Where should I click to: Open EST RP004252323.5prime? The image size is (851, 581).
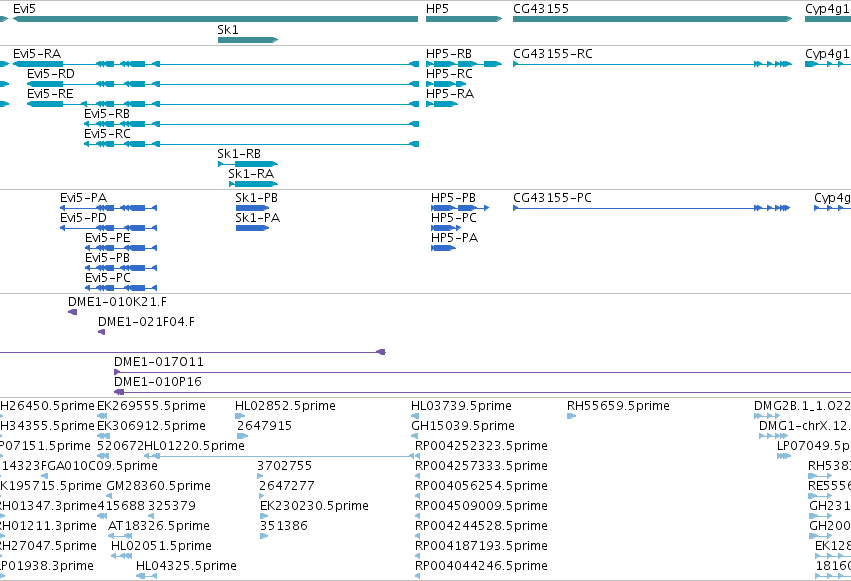pos(481,446)
